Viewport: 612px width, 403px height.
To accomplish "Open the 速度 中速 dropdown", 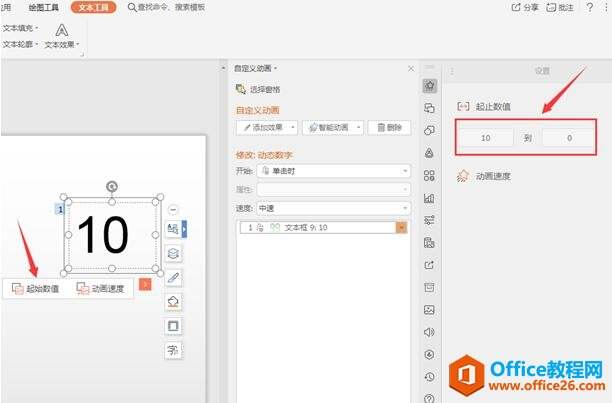I will click(333, 208).
